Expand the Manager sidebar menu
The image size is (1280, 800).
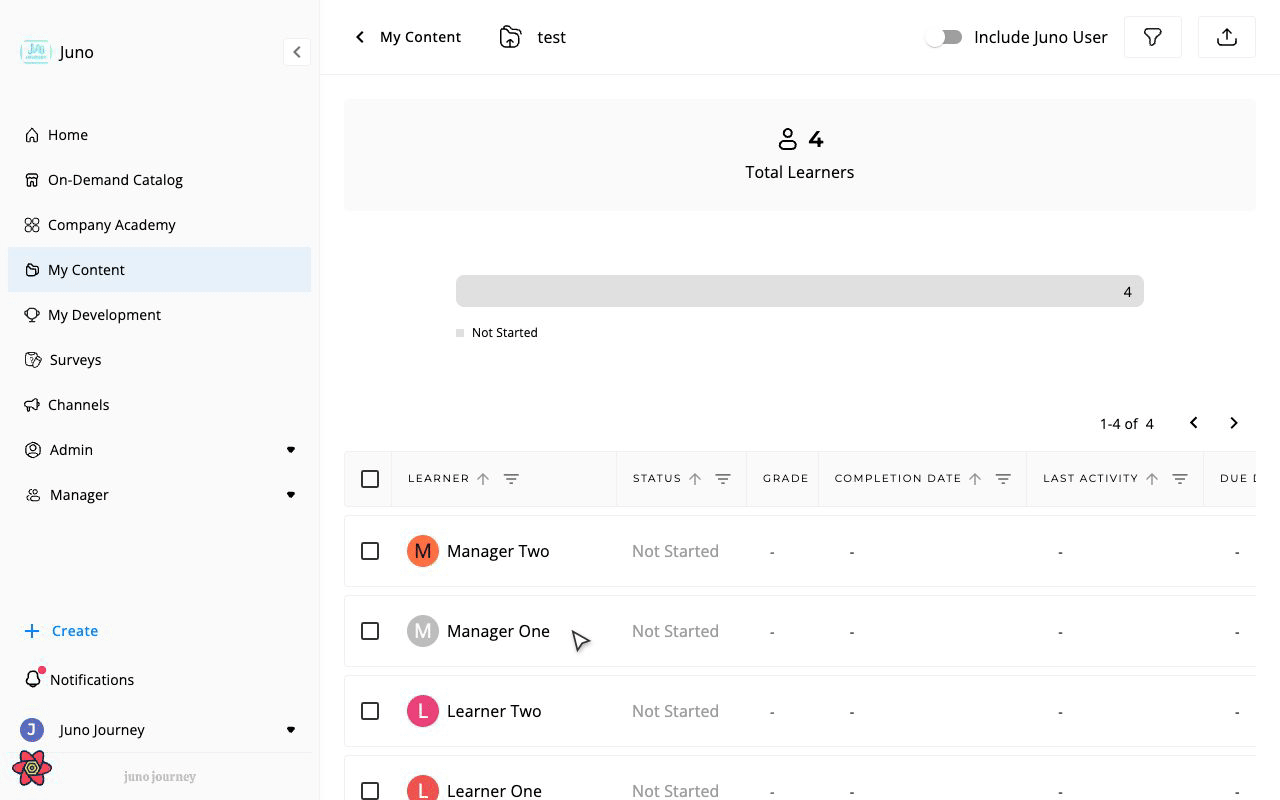coord(79,495)
